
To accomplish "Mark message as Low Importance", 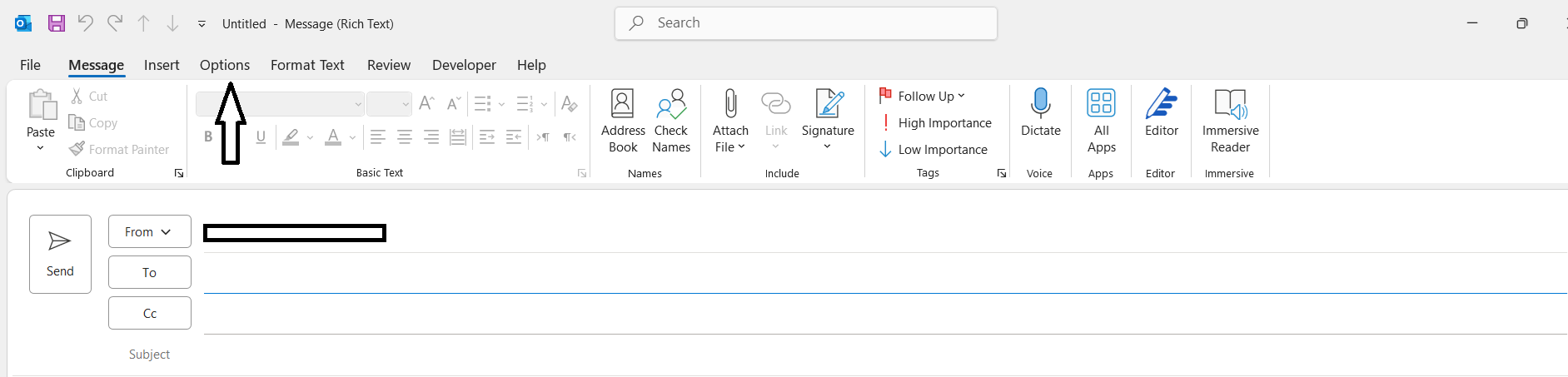I will coord(933,150).
